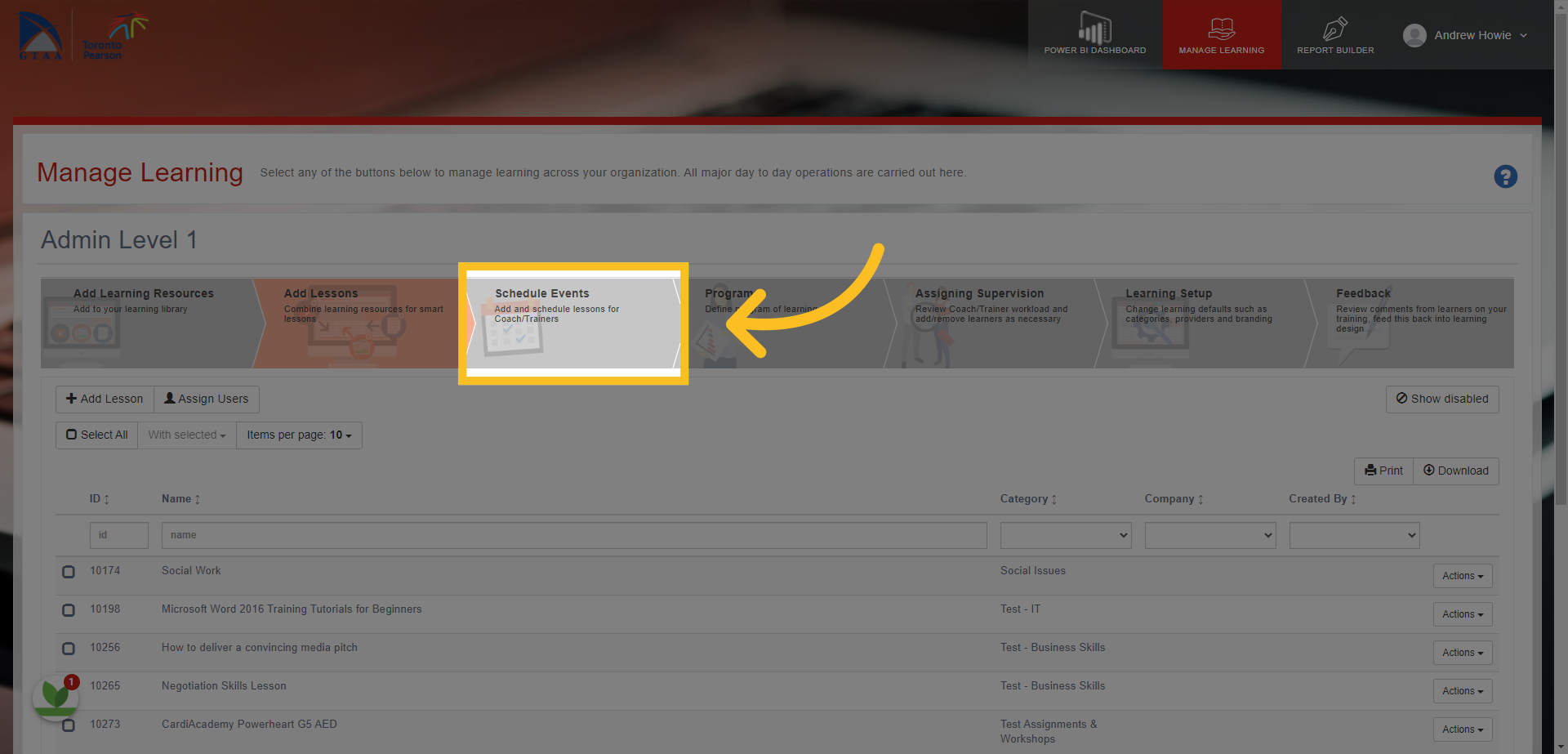Screen dimensions: 1568x754
Task: Open the Power BI Dashboard icon
Action: pyautogui.click(x=1094, y=28)
